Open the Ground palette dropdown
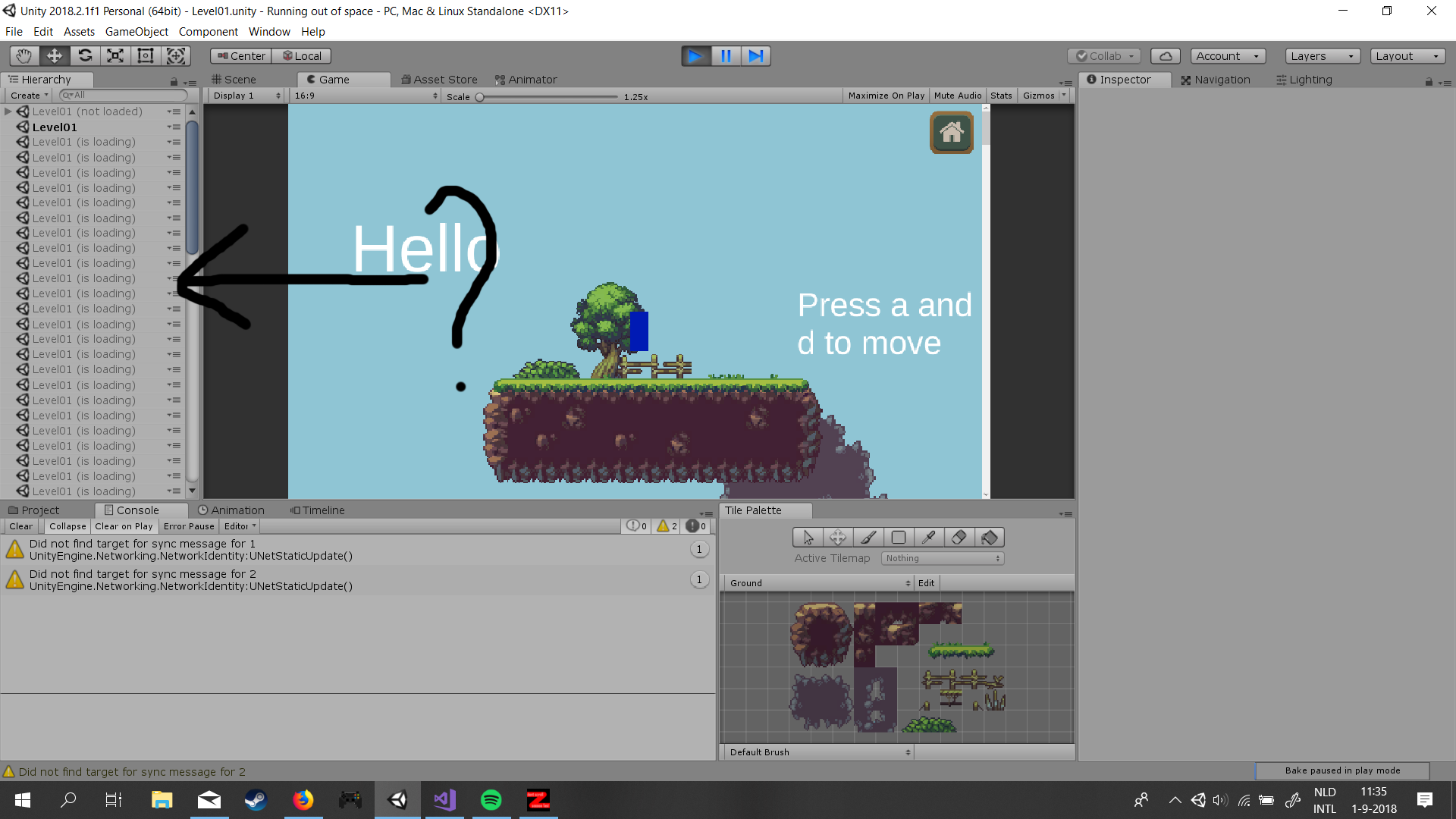This screenshot has width=1456, height=819. tap(818, 583)
